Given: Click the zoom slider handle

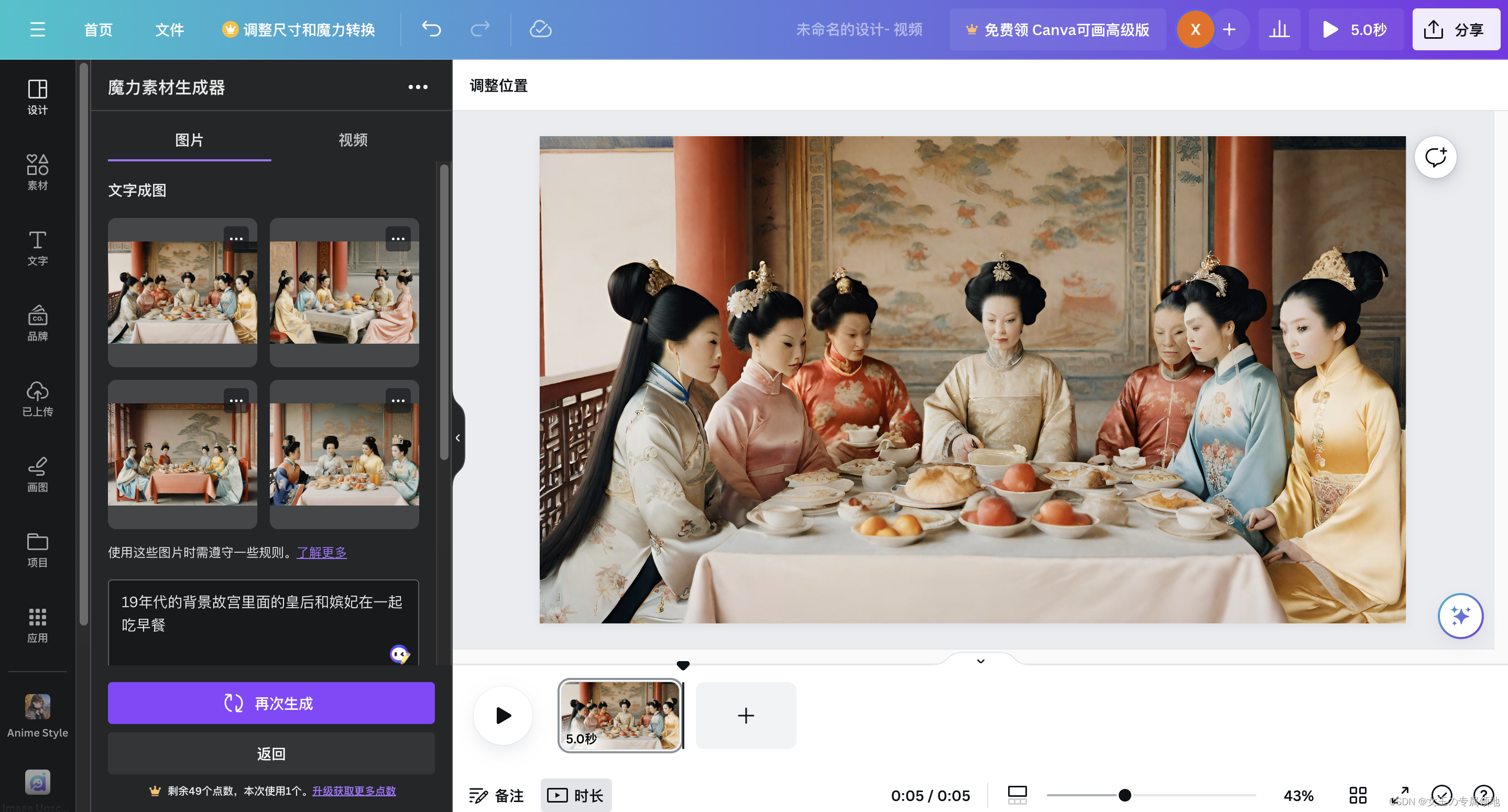Looking at the screenshot, I should coord(1124,795).
